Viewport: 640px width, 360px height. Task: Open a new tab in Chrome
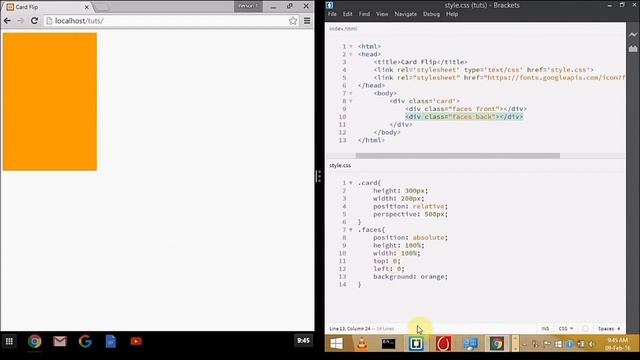tap(102, 7)
